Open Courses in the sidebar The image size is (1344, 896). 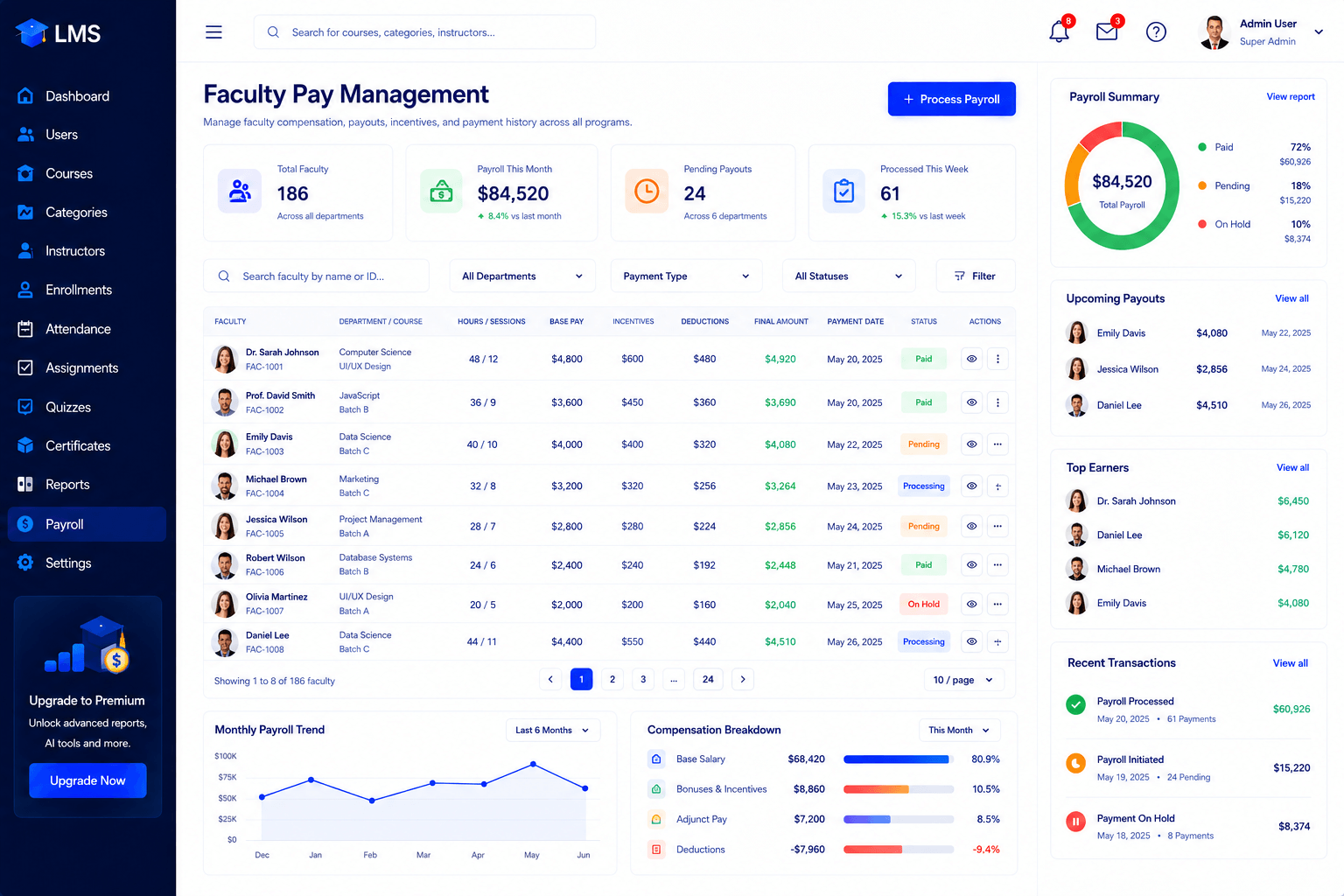point(87,173)
